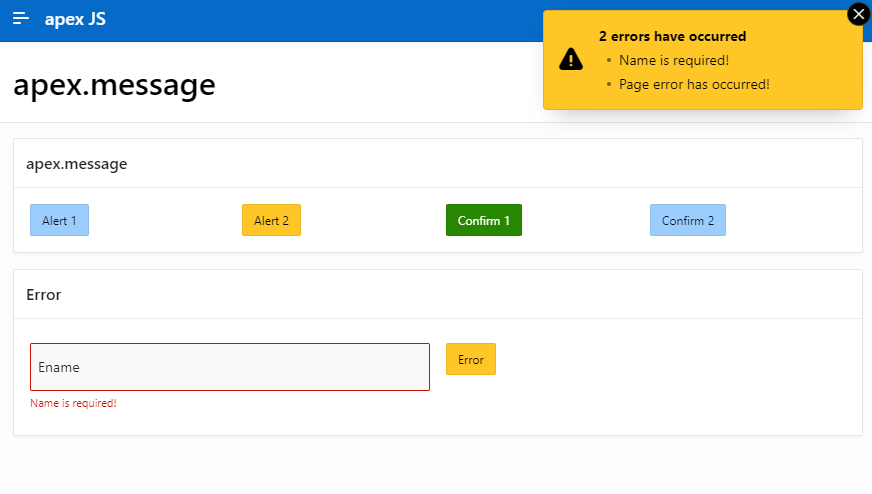Focus the Ename text field
Viewport: 872px width, 494px height.
pyautogui.click(x=230, y=367)
